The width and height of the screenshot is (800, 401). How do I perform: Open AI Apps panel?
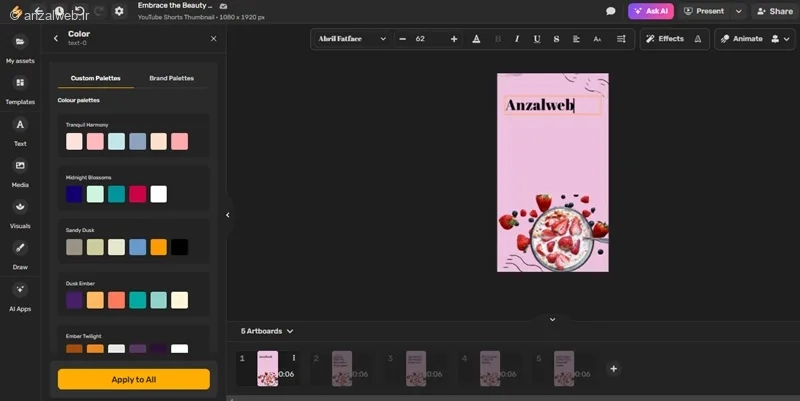(x=20, y=297)
